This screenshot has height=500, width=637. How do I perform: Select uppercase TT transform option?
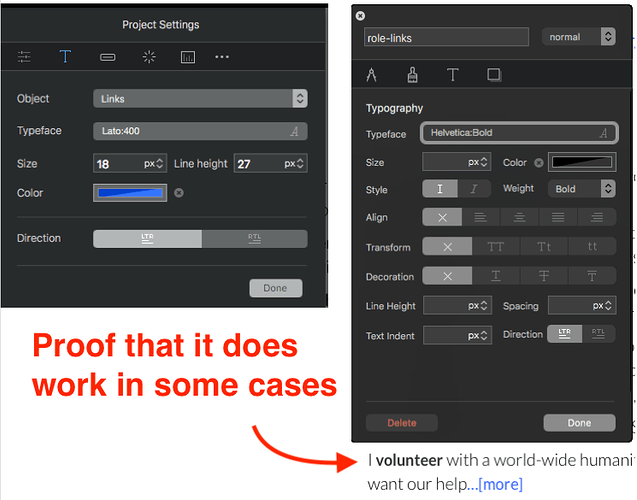point(495,247)
